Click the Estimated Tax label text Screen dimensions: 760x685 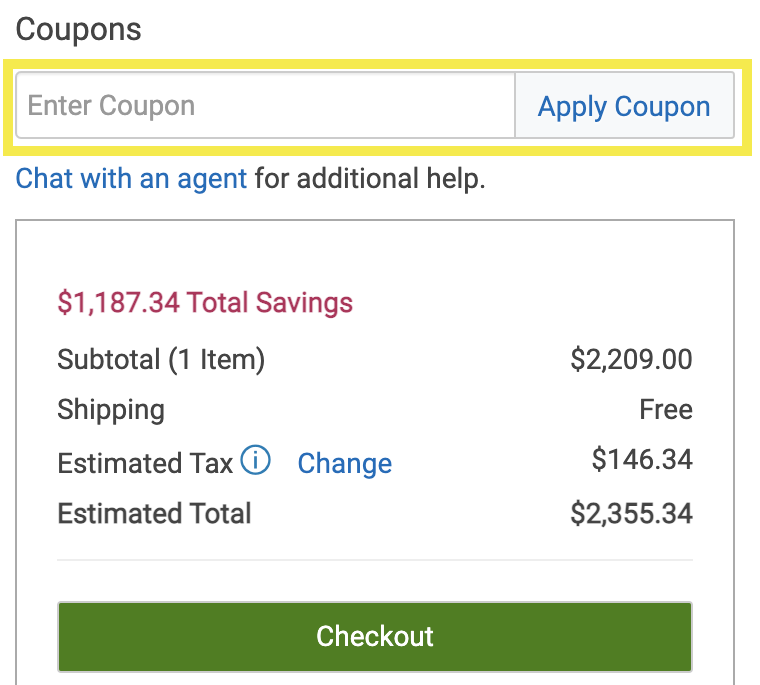(x=145, y=464)
